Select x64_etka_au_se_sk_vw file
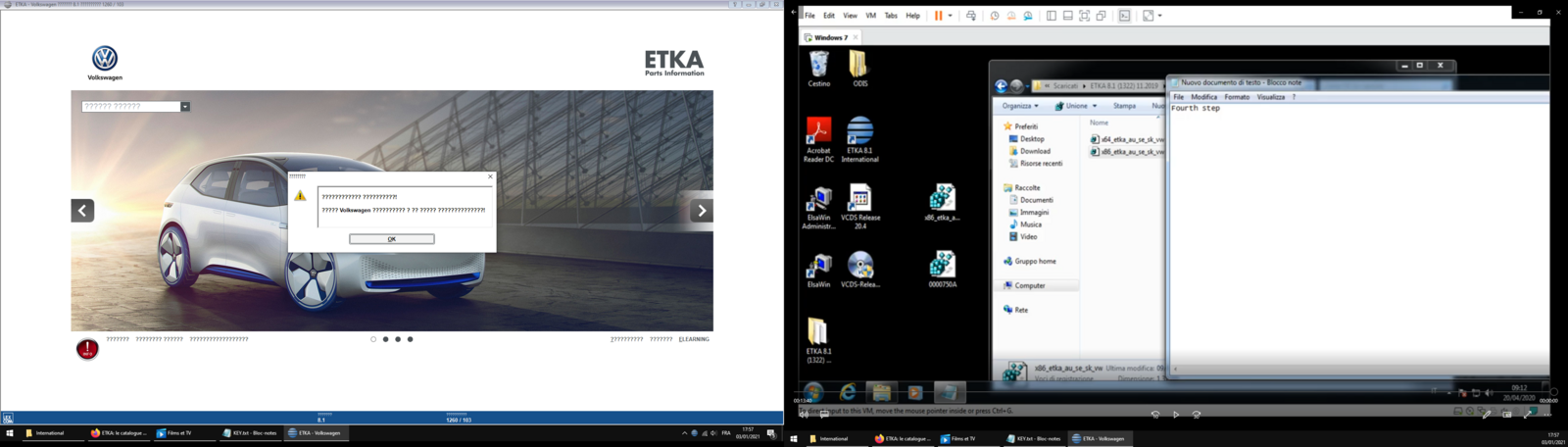This screenshot has height=447, width=1568. click(x=1128, y=139)
